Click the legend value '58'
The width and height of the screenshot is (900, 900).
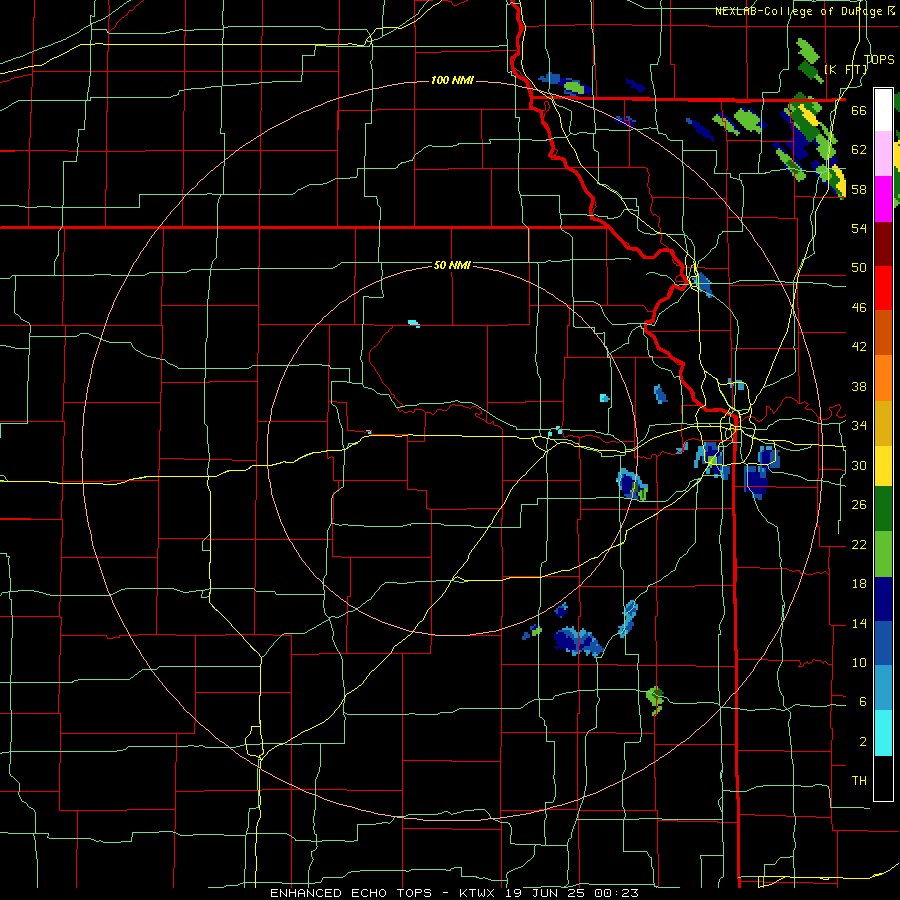click(859, 189)
